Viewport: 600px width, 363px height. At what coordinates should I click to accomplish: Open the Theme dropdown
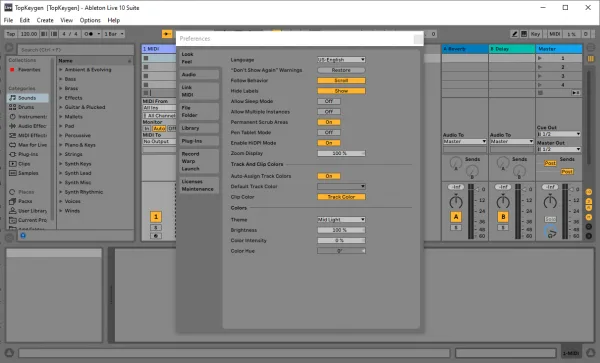coord(341,220)
